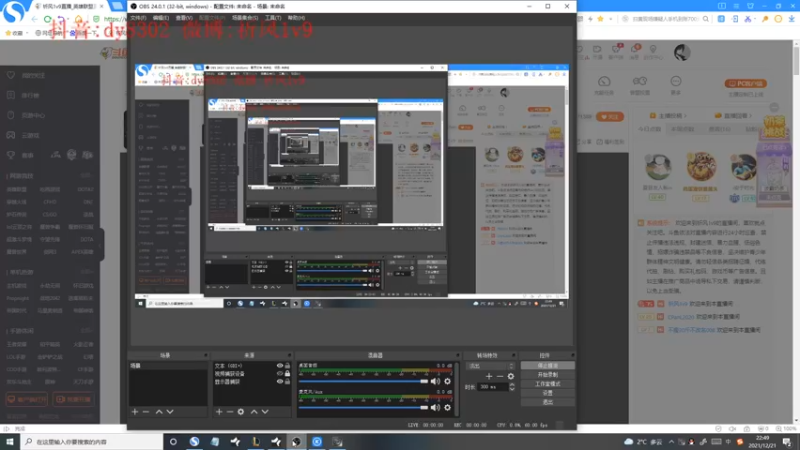Open the 文件(F) menu in OBS

139,18
